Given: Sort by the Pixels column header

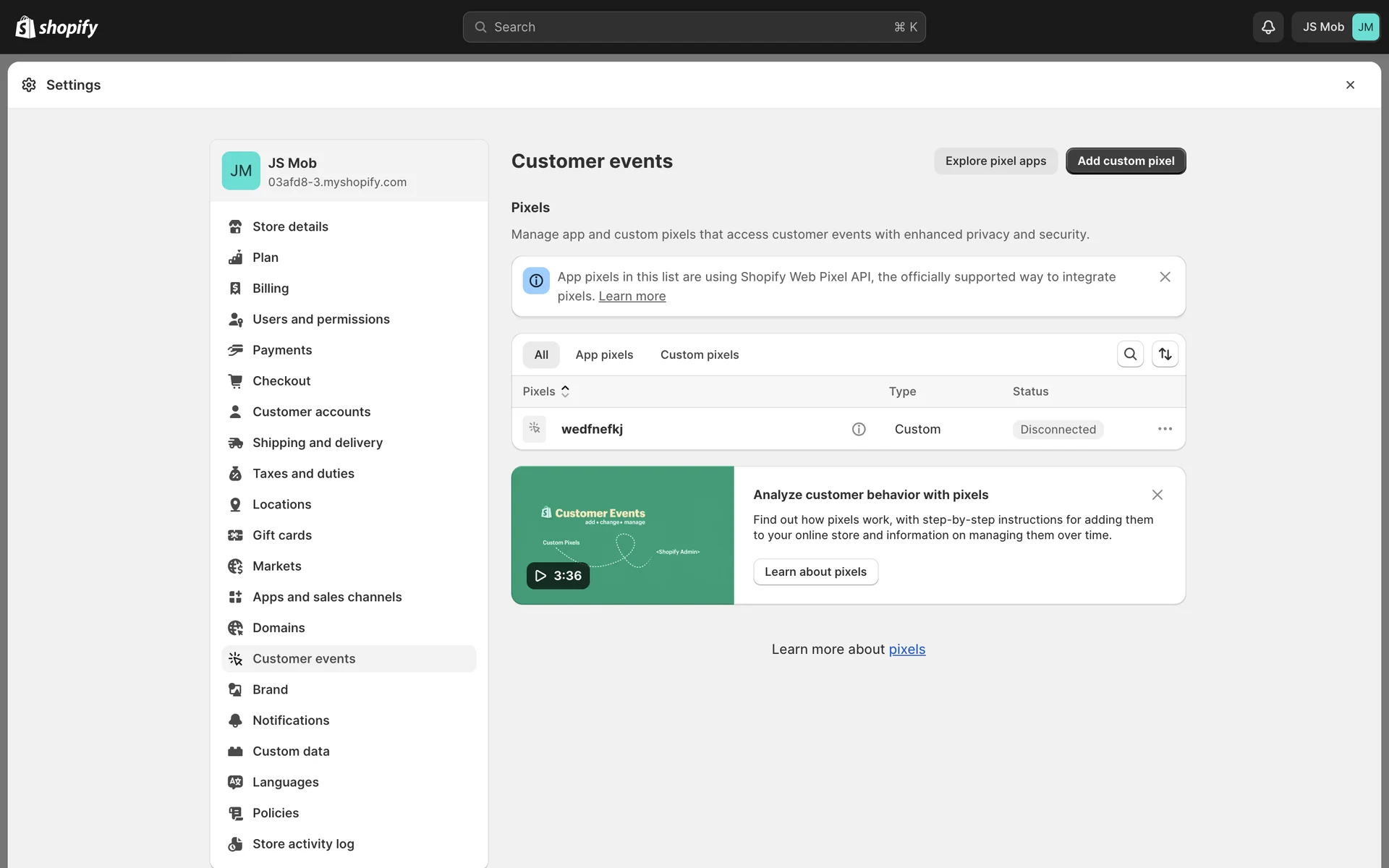Looking at the screenshot, I should point(546,391).
